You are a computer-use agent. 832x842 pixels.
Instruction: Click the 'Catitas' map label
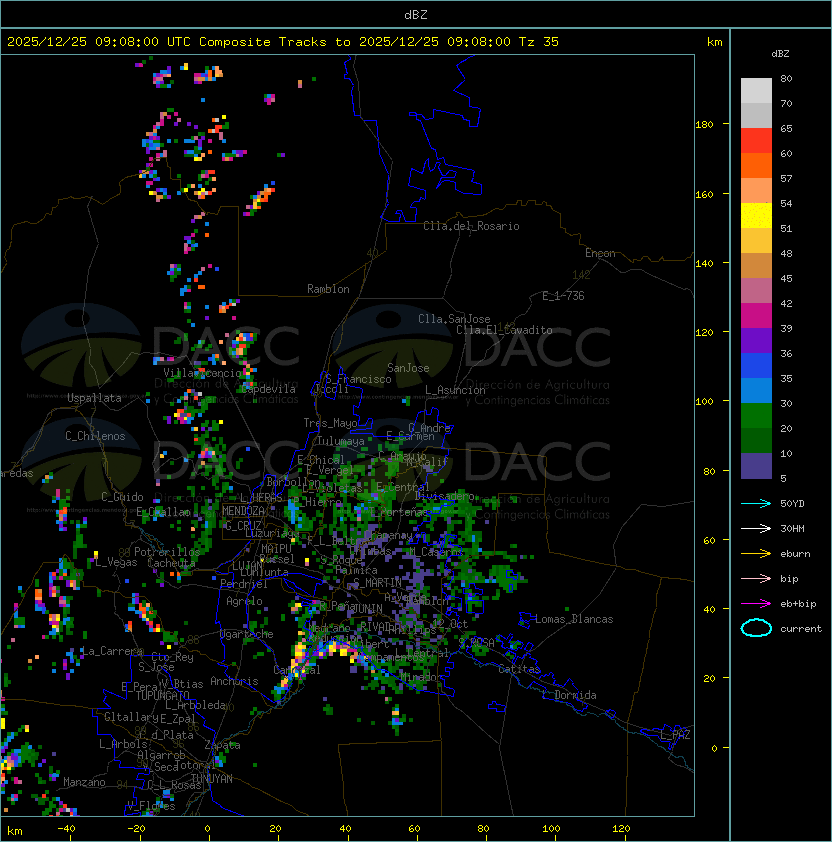pyautogui.click(x=519, y=669)
